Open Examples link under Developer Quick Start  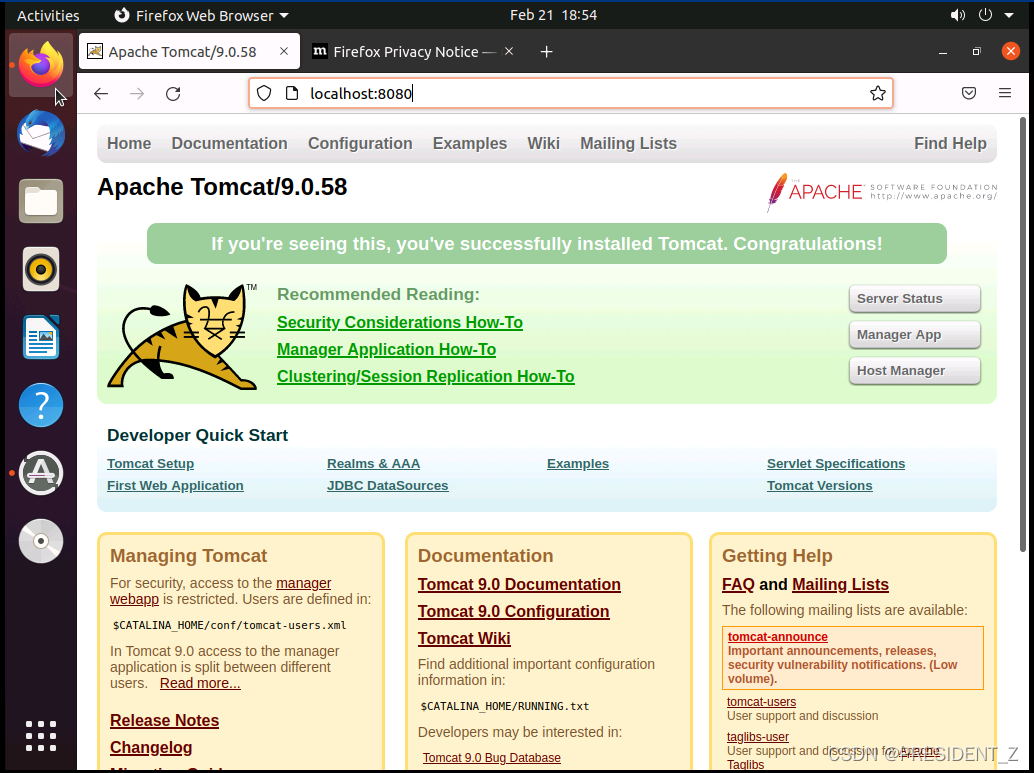(578, 464)
